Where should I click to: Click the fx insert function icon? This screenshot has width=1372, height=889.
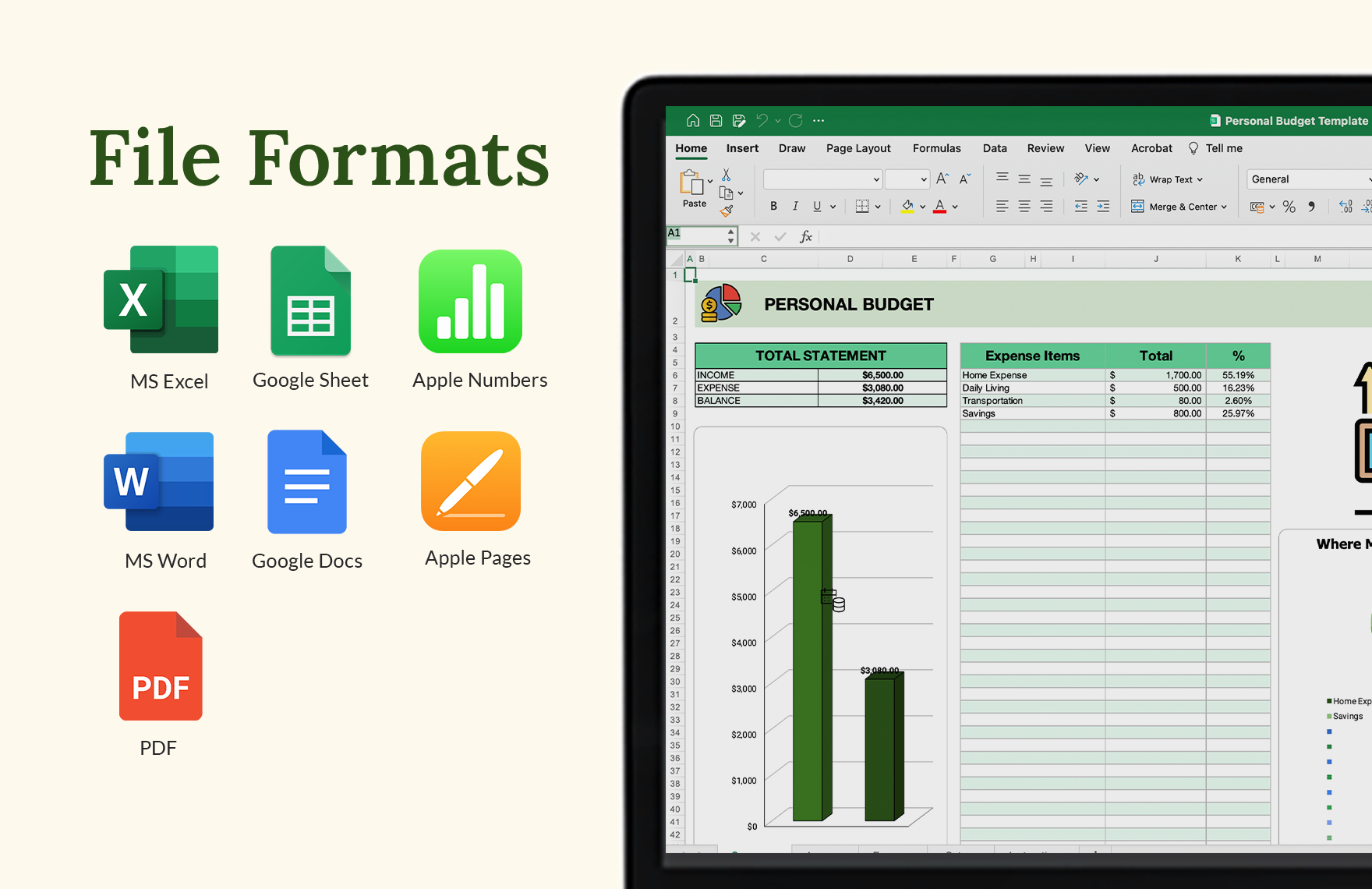coord(806,236)
